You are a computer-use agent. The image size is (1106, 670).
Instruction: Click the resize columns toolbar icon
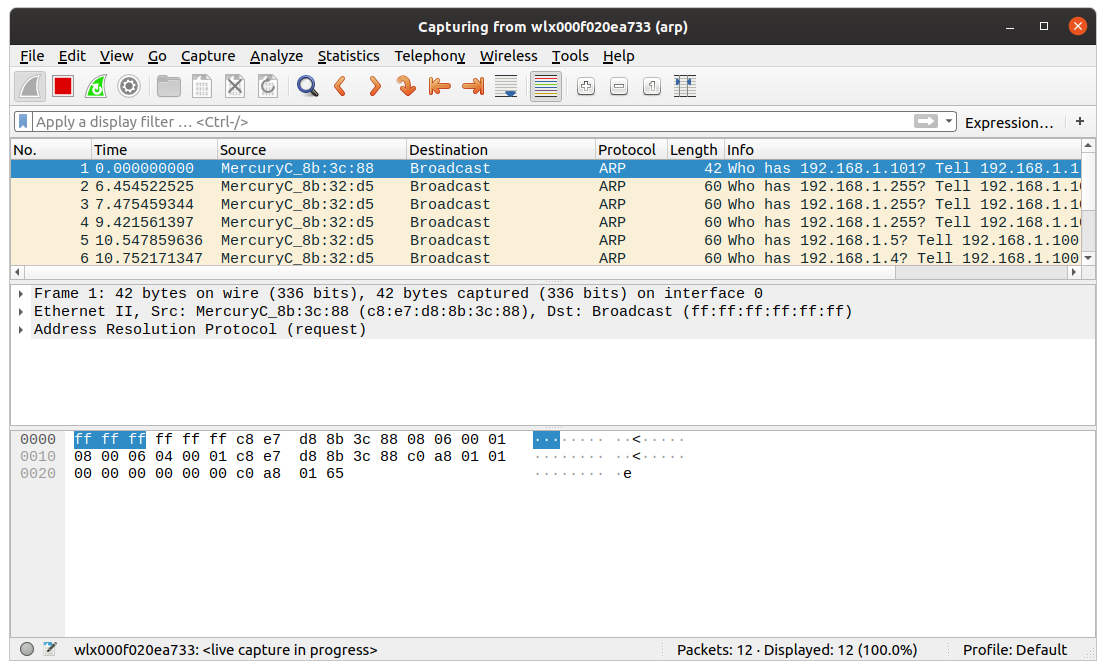(x=685, y=86)
